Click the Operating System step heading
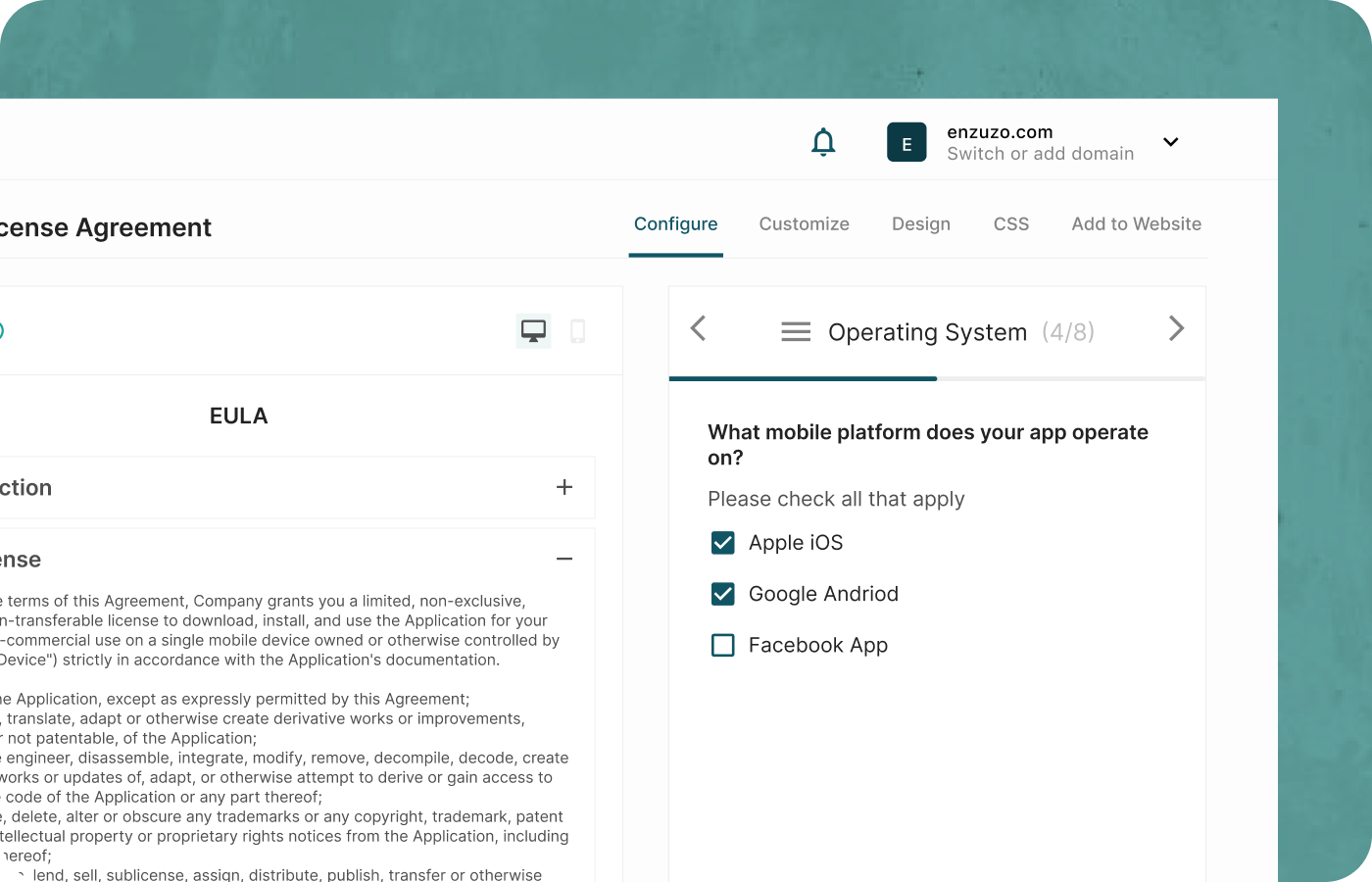This screenshot has height=882, width=1372. [x=927, y=332]
